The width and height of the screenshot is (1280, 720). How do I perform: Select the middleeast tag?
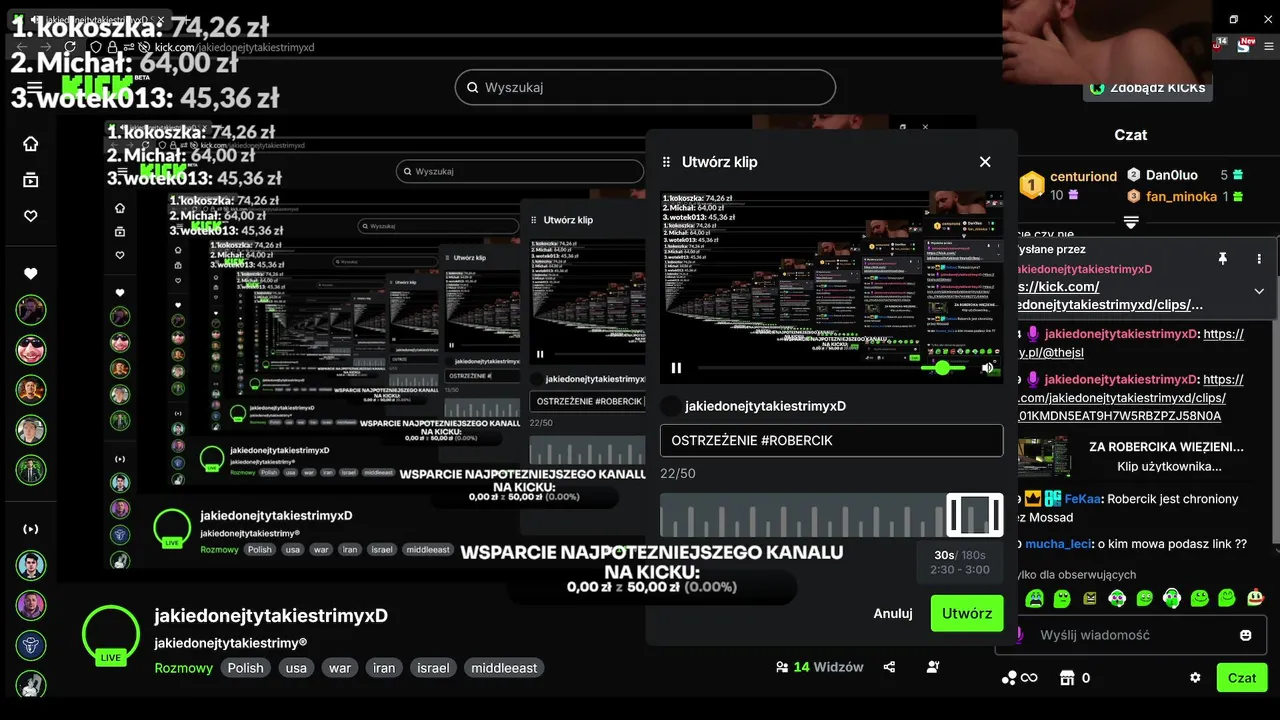pyautogui.click(x=504, y=668)
